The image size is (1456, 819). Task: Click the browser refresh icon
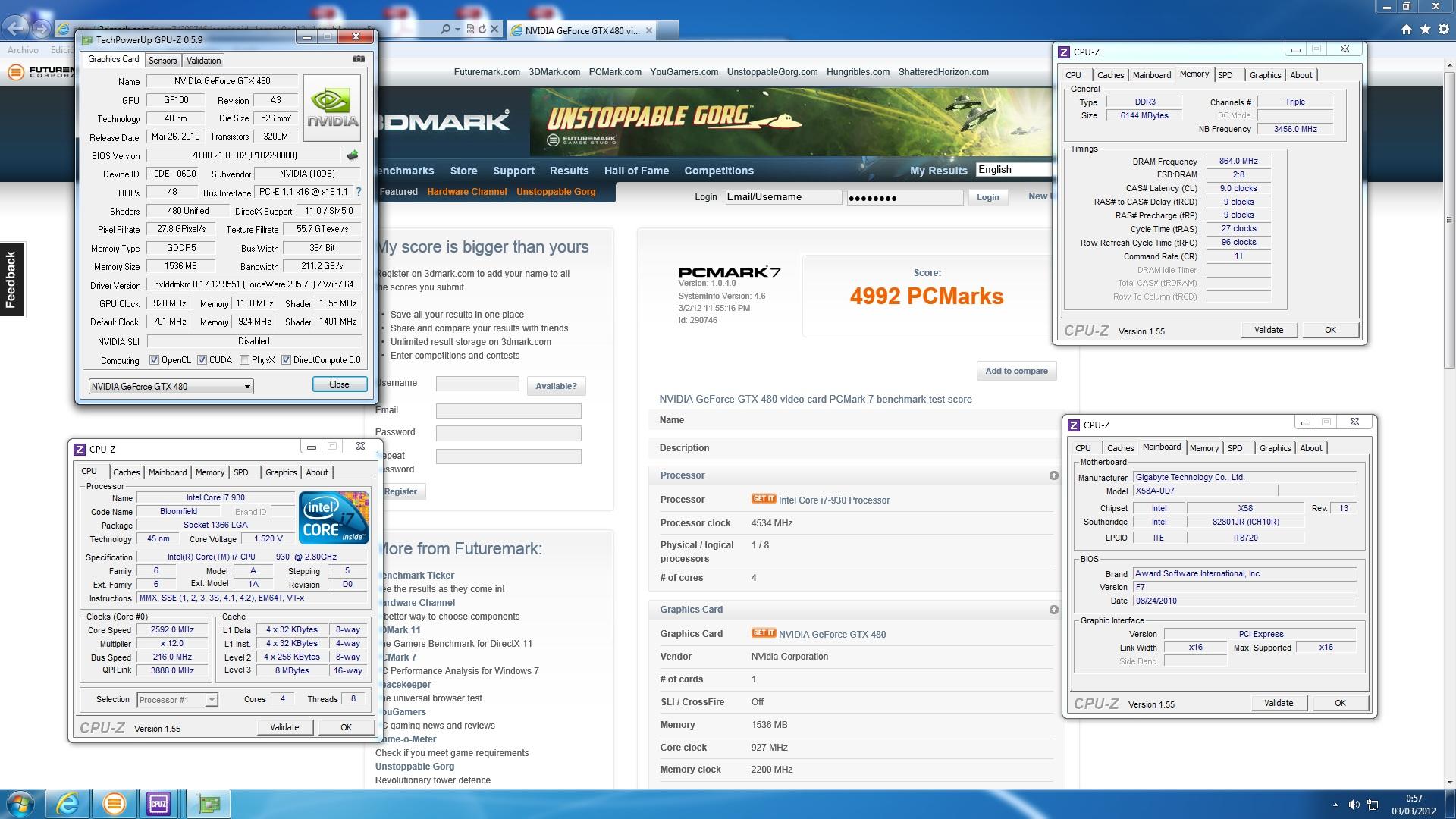pyautogui.click(x=482, y=29)
